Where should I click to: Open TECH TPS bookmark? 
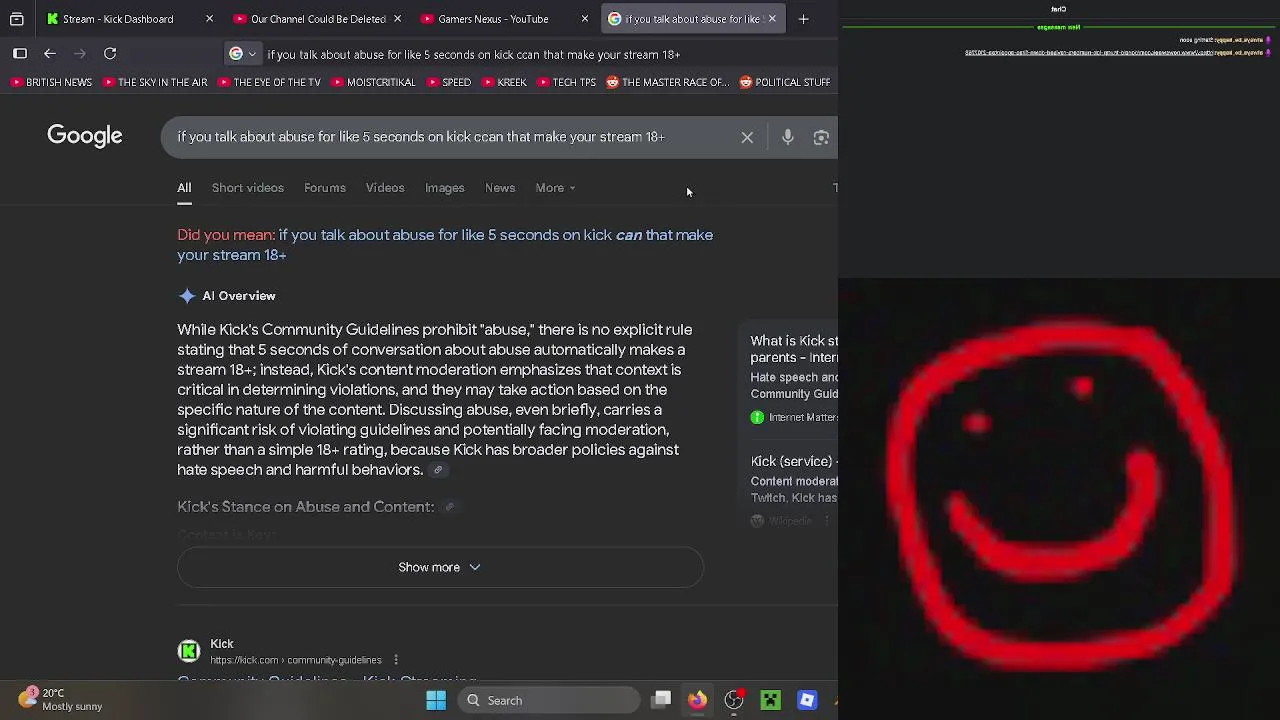(566, 82)
